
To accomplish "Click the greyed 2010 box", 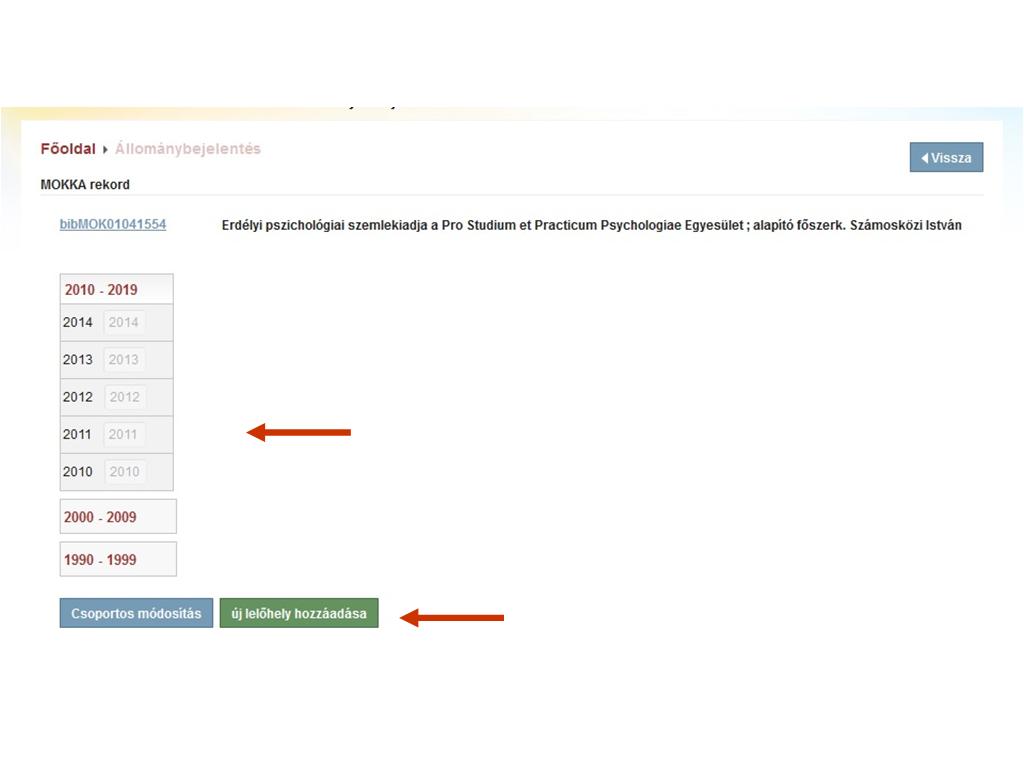I will (x=124, y=472).
